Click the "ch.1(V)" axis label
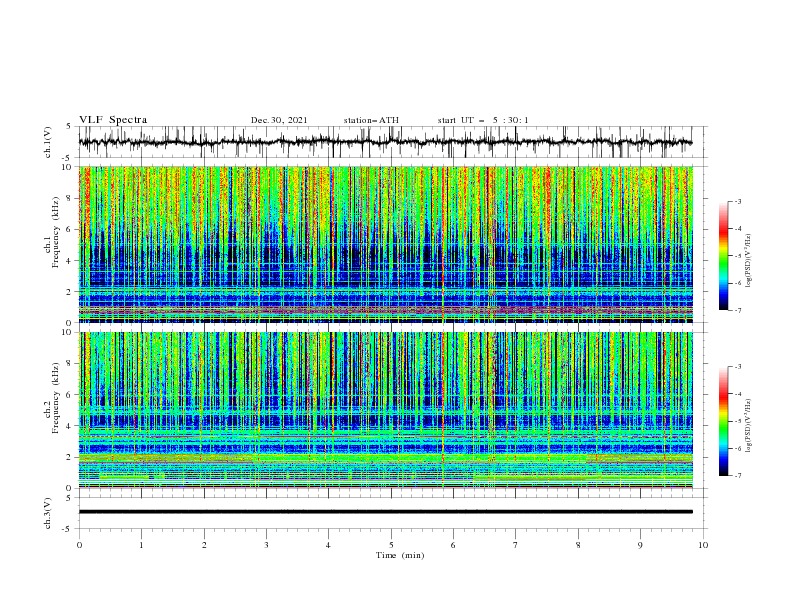 tap(48, 142)
